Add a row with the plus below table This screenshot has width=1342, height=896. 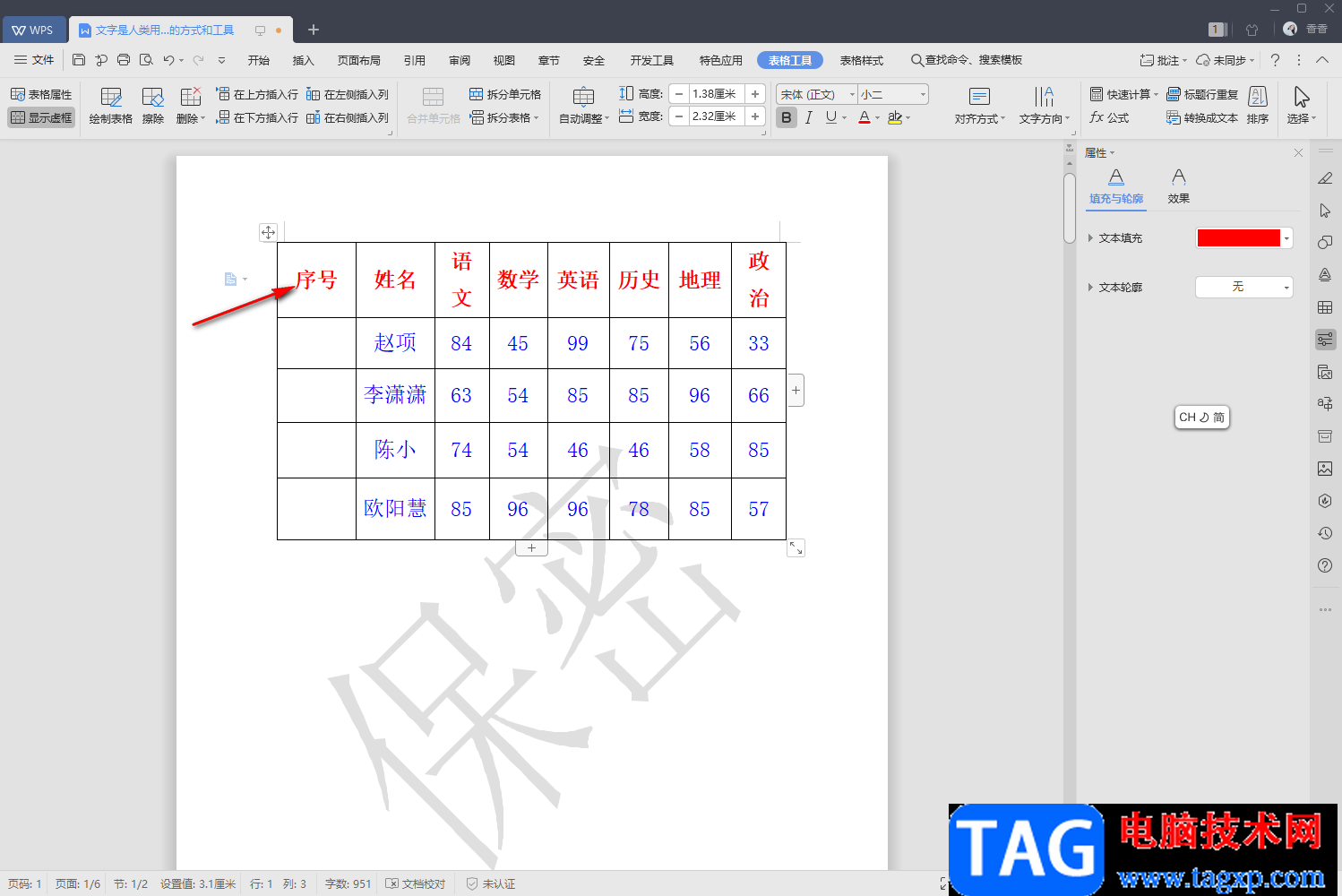pos(531,547)
